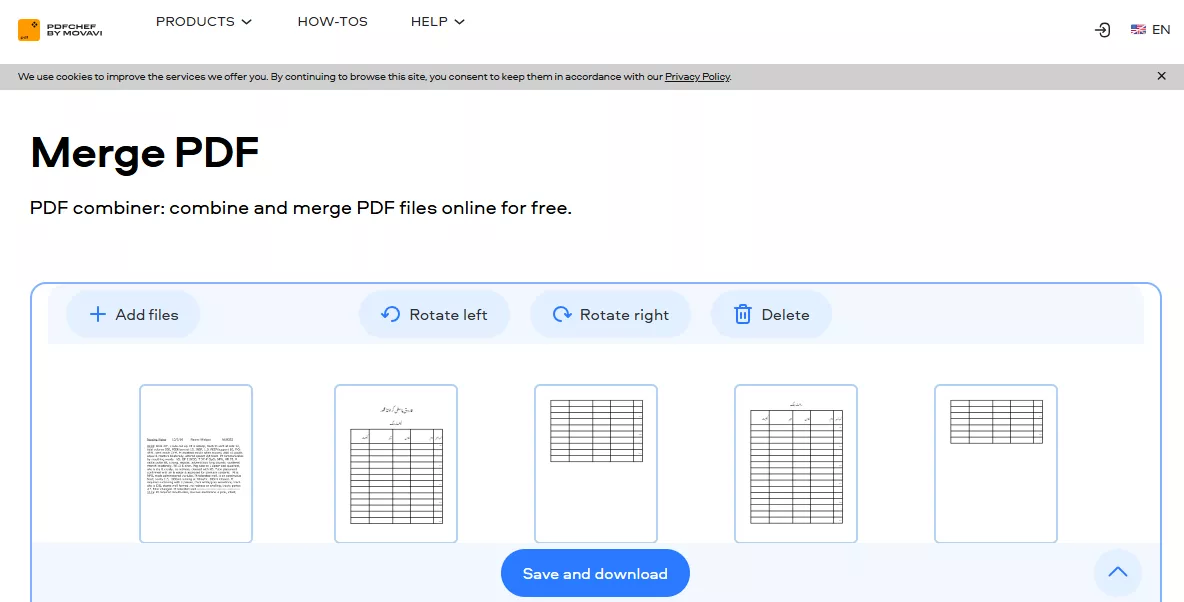Screen dimensions: 1184x602
Task: Open the HOW-TOS menu item
Action: 332,21
